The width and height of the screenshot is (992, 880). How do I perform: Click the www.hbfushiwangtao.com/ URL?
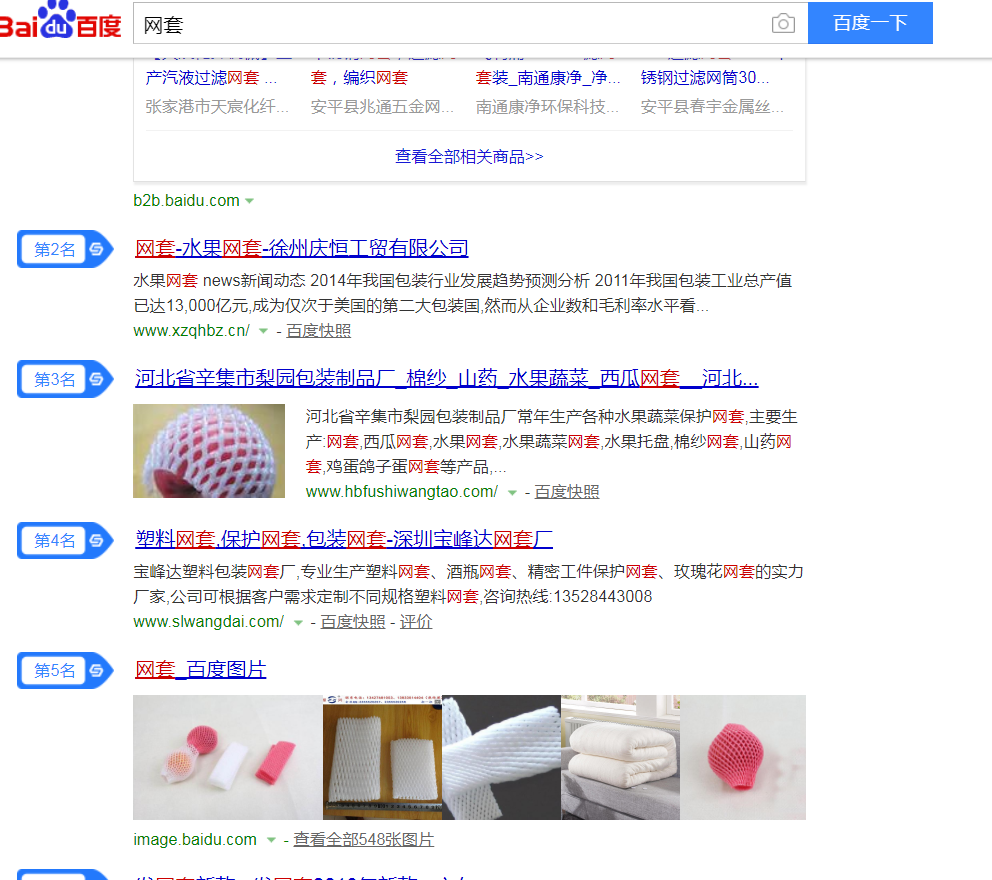[x=402, y=492]
